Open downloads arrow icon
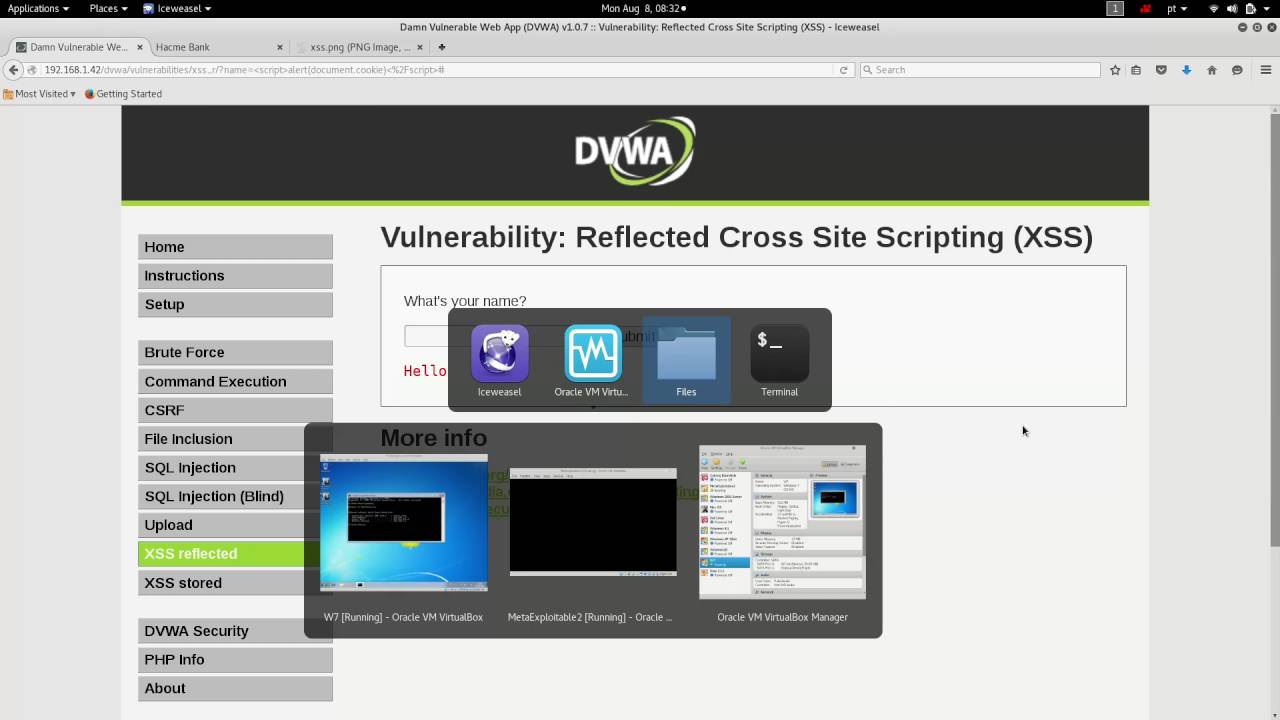1280x720 pixels. click(1186, 70)
